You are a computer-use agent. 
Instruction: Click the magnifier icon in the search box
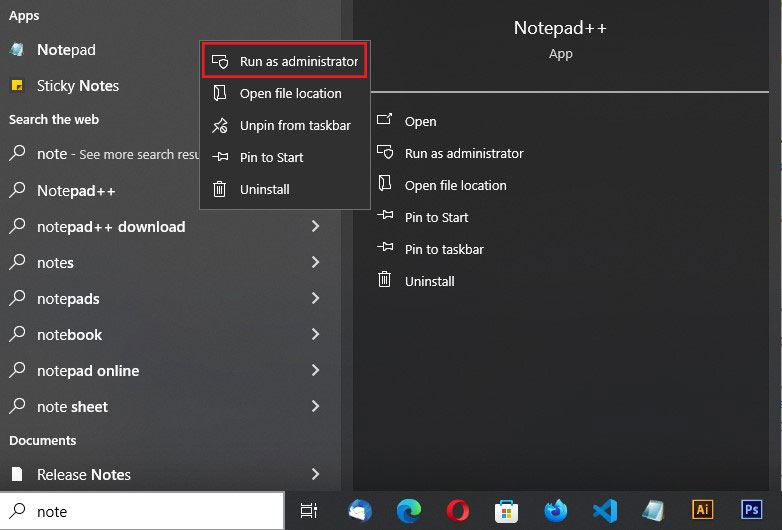pyautogui.click(x=18, y=511)
